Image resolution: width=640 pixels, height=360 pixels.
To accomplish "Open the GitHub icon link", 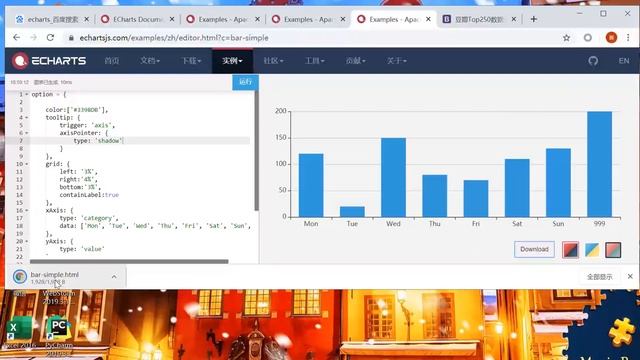I will pyautogui.click(x=593, y=61).
